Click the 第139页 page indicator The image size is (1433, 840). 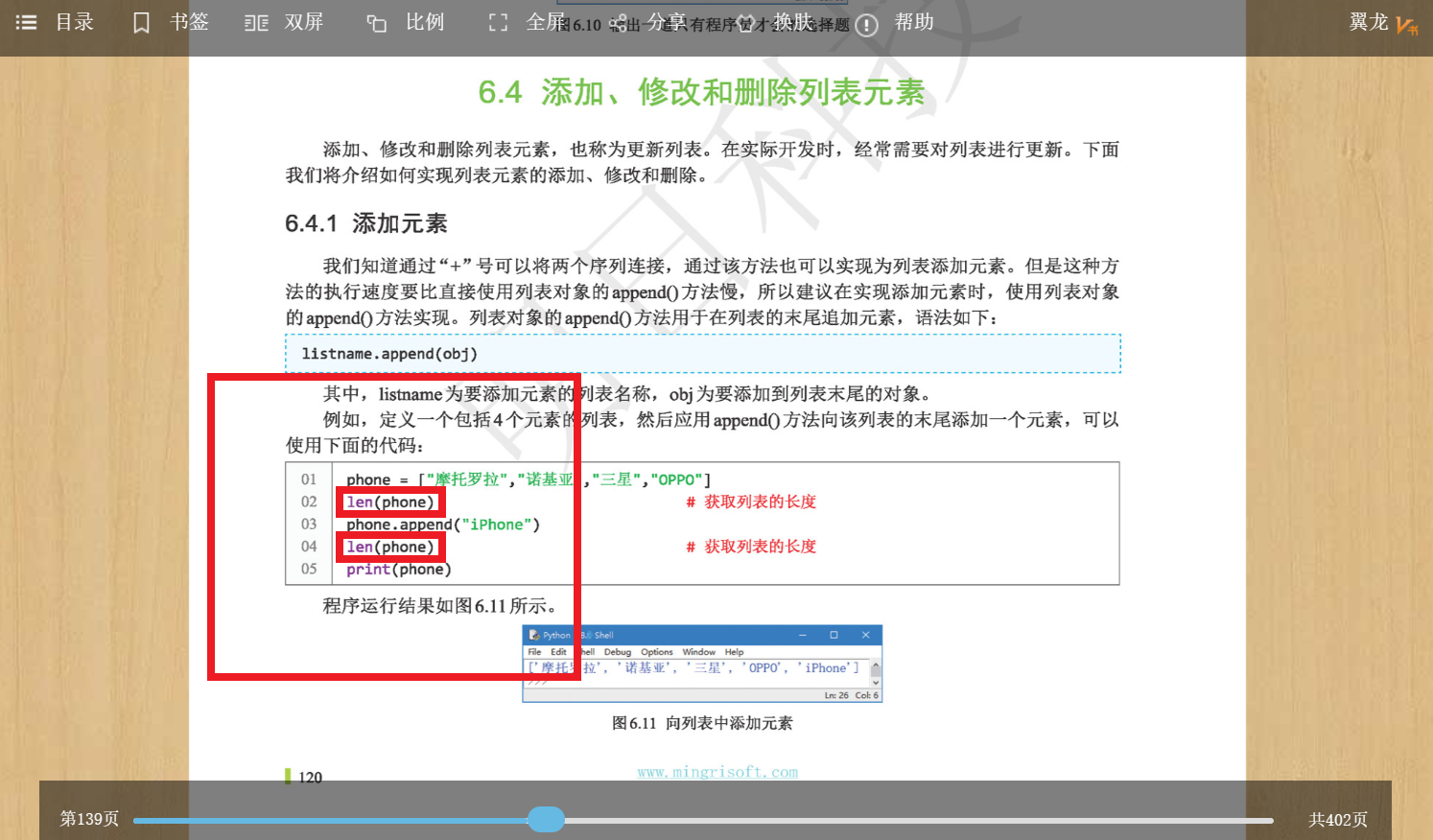click(89, 819)
